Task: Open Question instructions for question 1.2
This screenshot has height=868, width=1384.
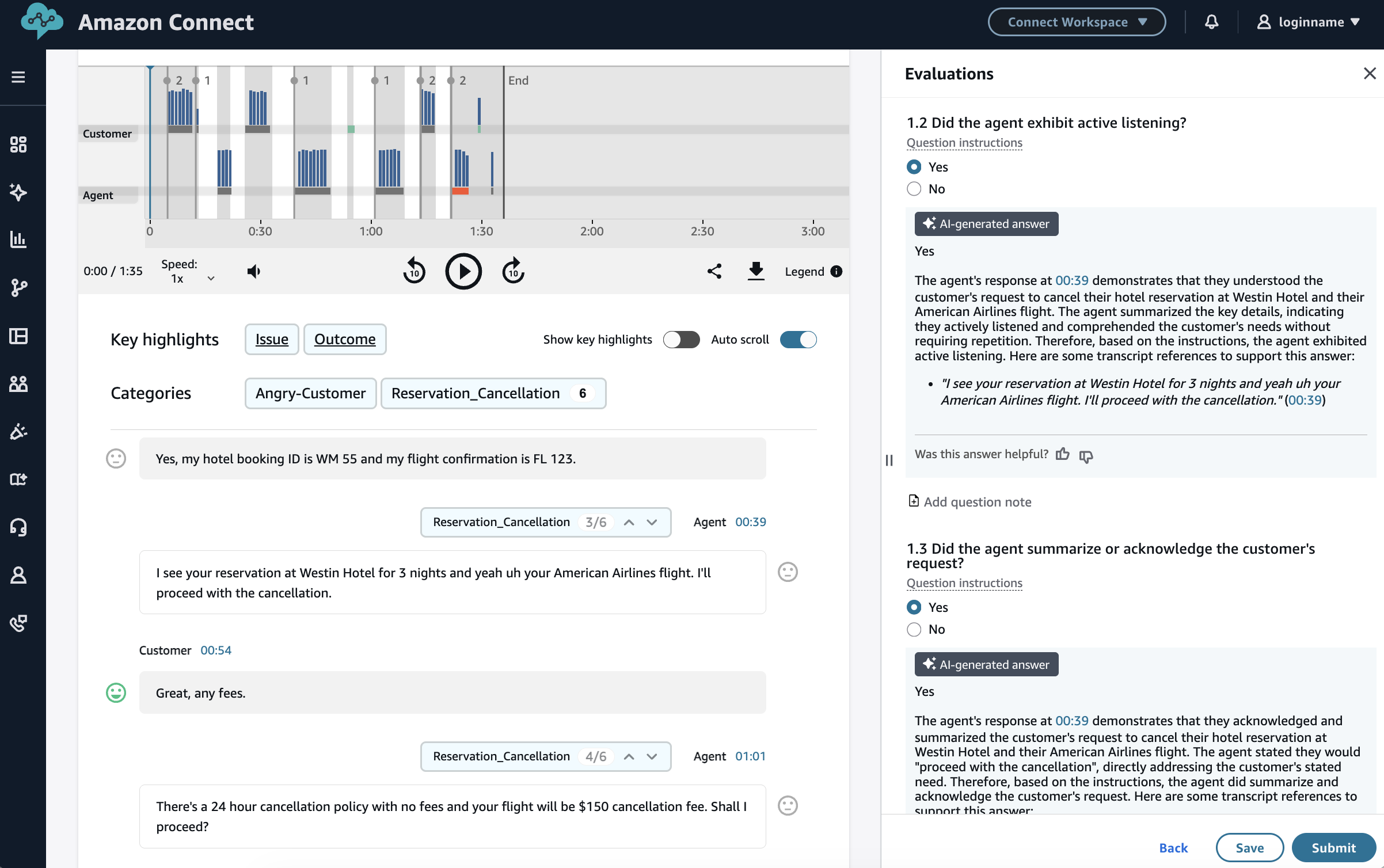Action: click(964, 143)
